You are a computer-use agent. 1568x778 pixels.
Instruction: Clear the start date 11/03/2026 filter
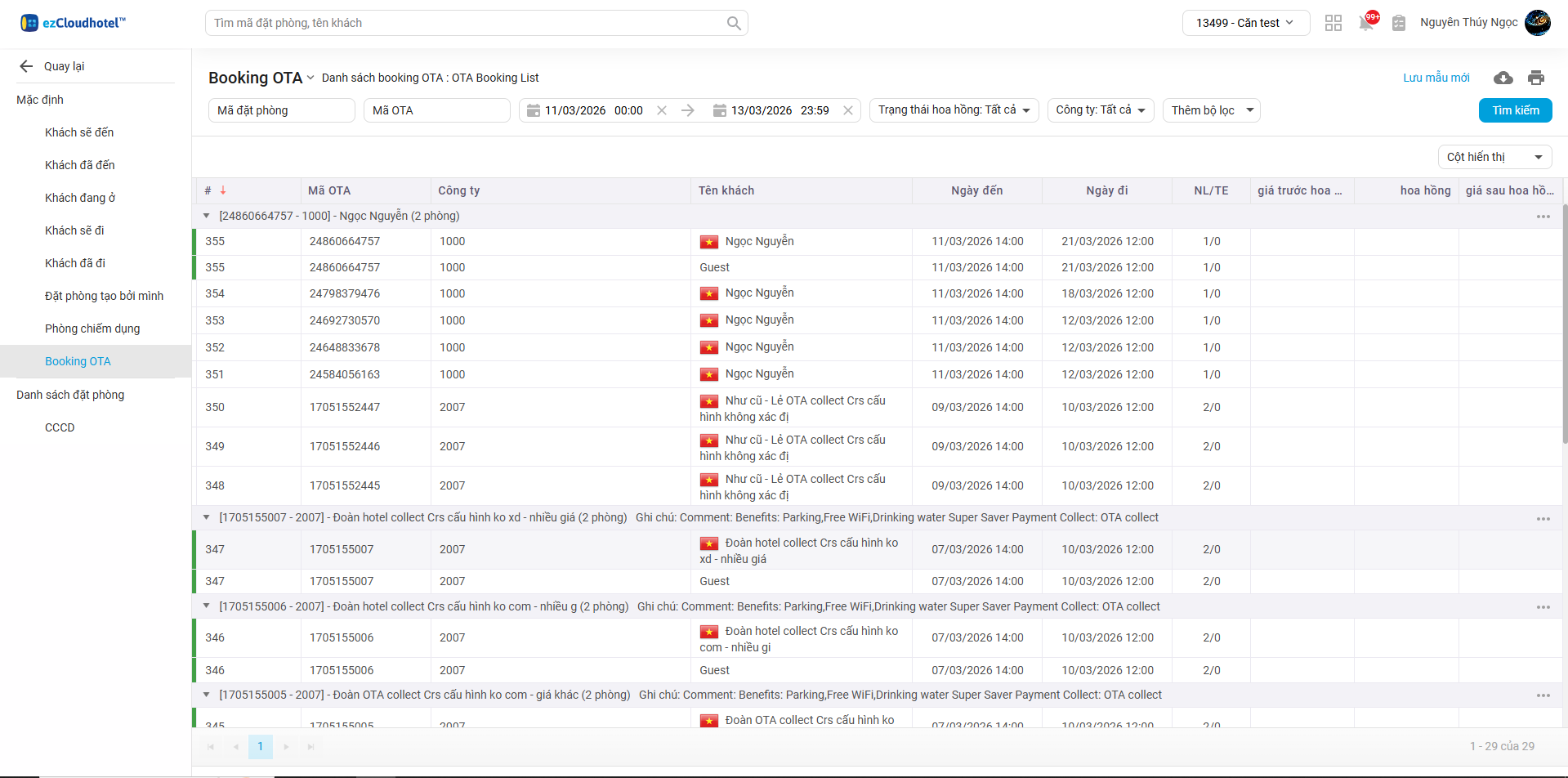[x=662, y=110]
